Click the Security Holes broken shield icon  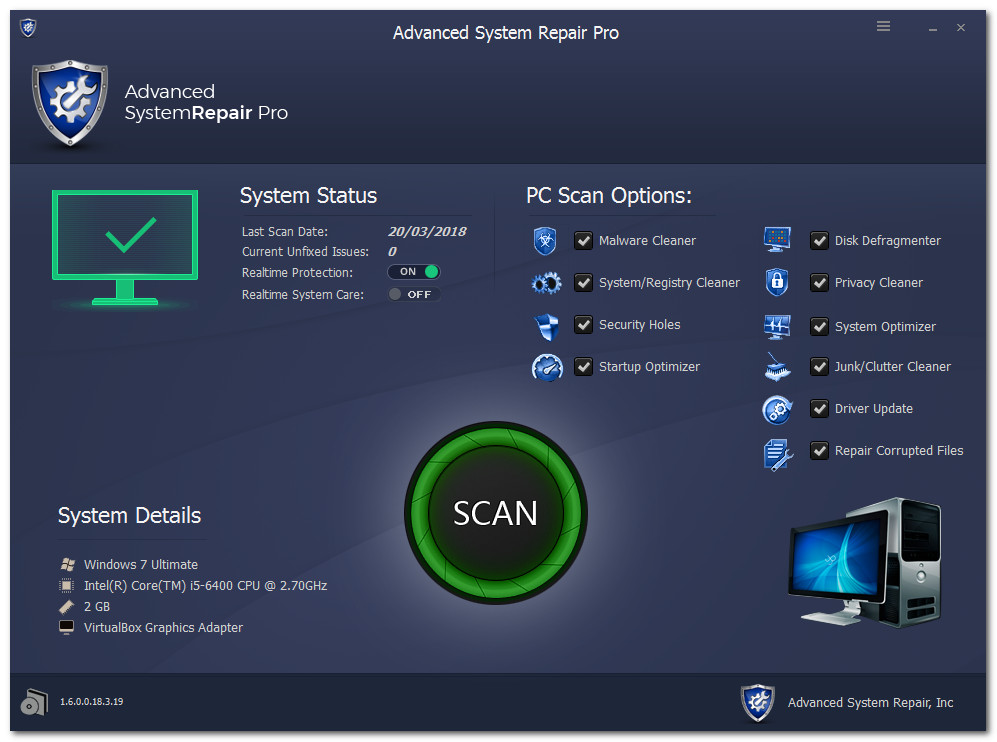[x=547, y=327]
